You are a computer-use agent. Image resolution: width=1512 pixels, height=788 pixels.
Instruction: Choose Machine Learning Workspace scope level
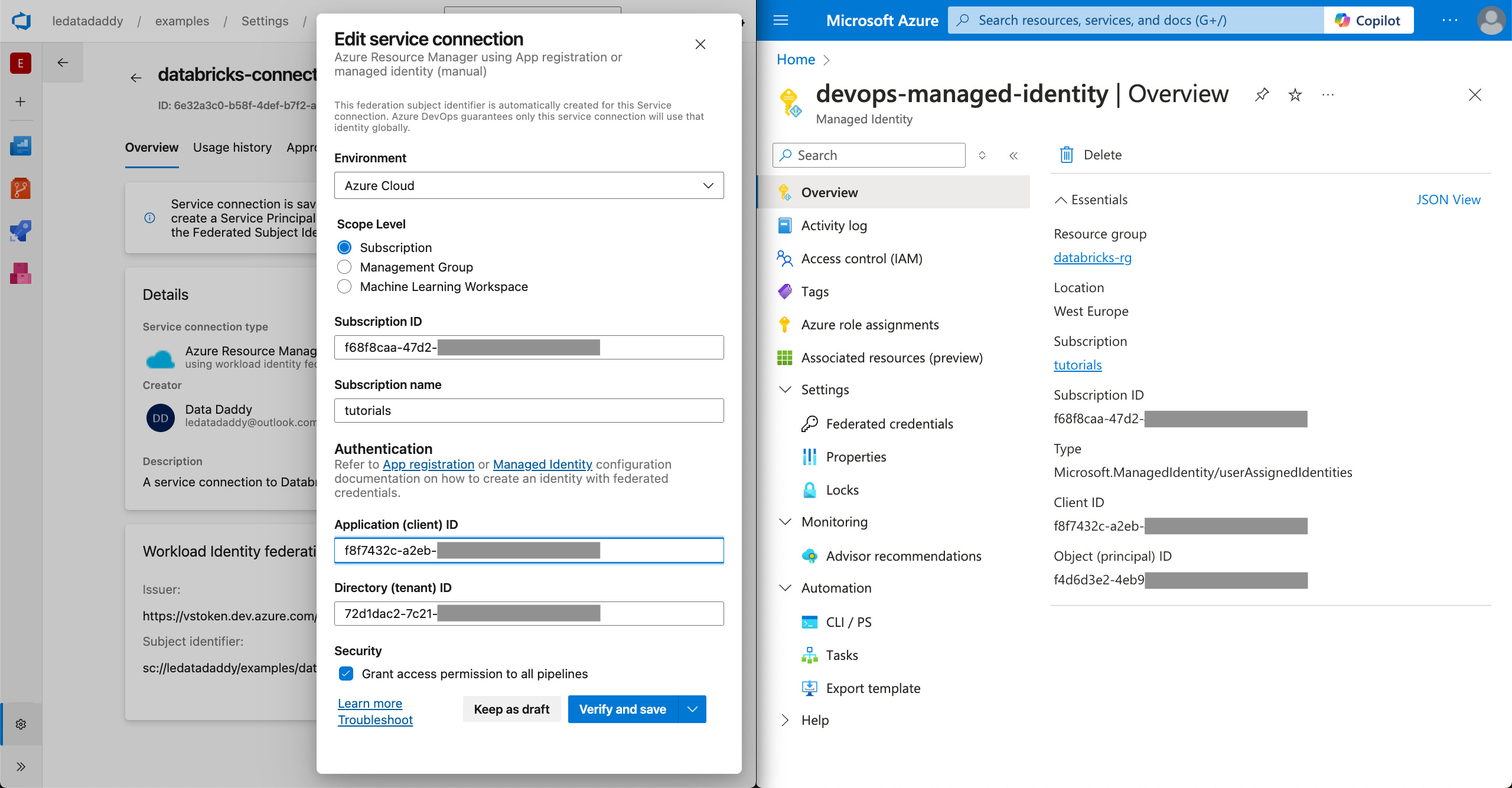(344, 286)
